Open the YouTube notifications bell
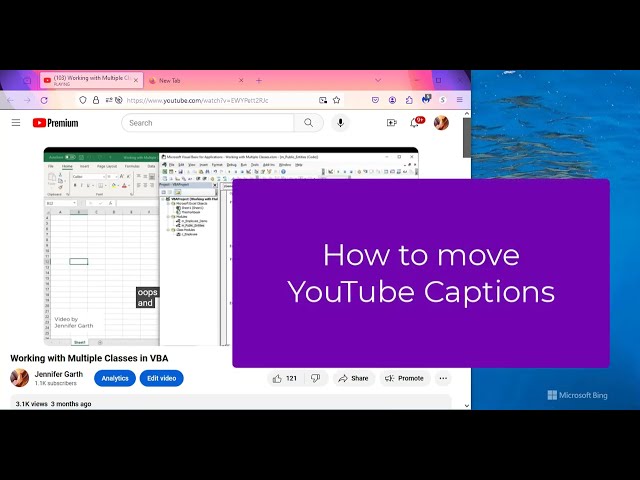Screen dimensions: 640x480 pos(415,123)
